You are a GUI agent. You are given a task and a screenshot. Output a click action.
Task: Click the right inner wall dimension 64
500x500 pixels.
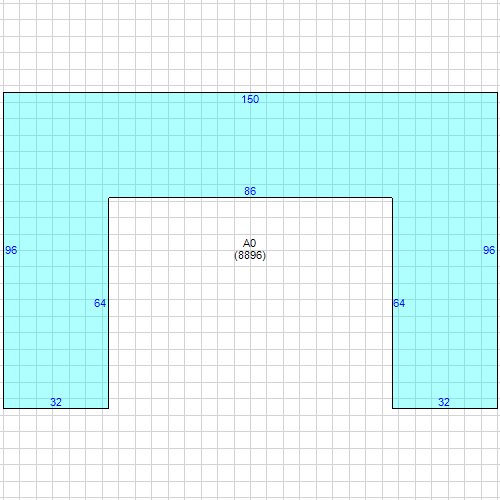(399, 303)
